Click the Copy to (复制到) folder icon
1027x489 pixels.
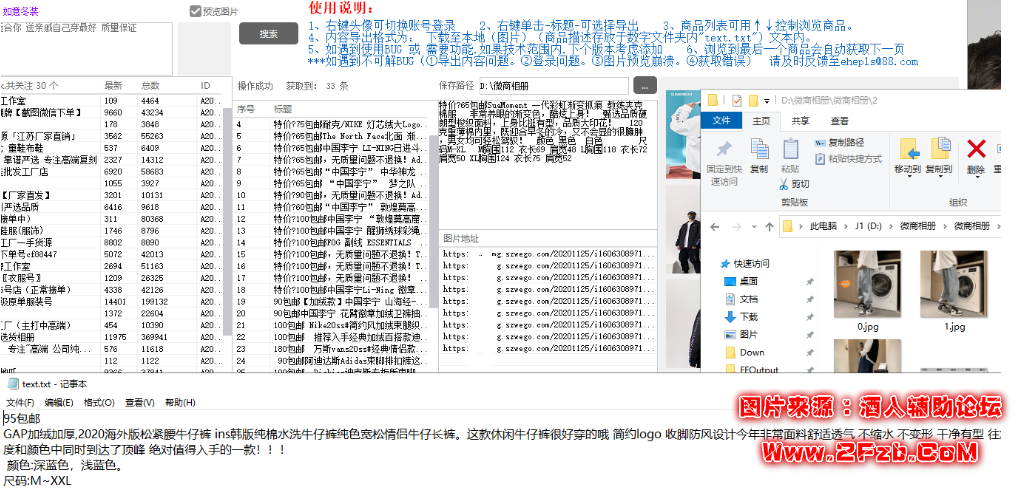(940, 149)
